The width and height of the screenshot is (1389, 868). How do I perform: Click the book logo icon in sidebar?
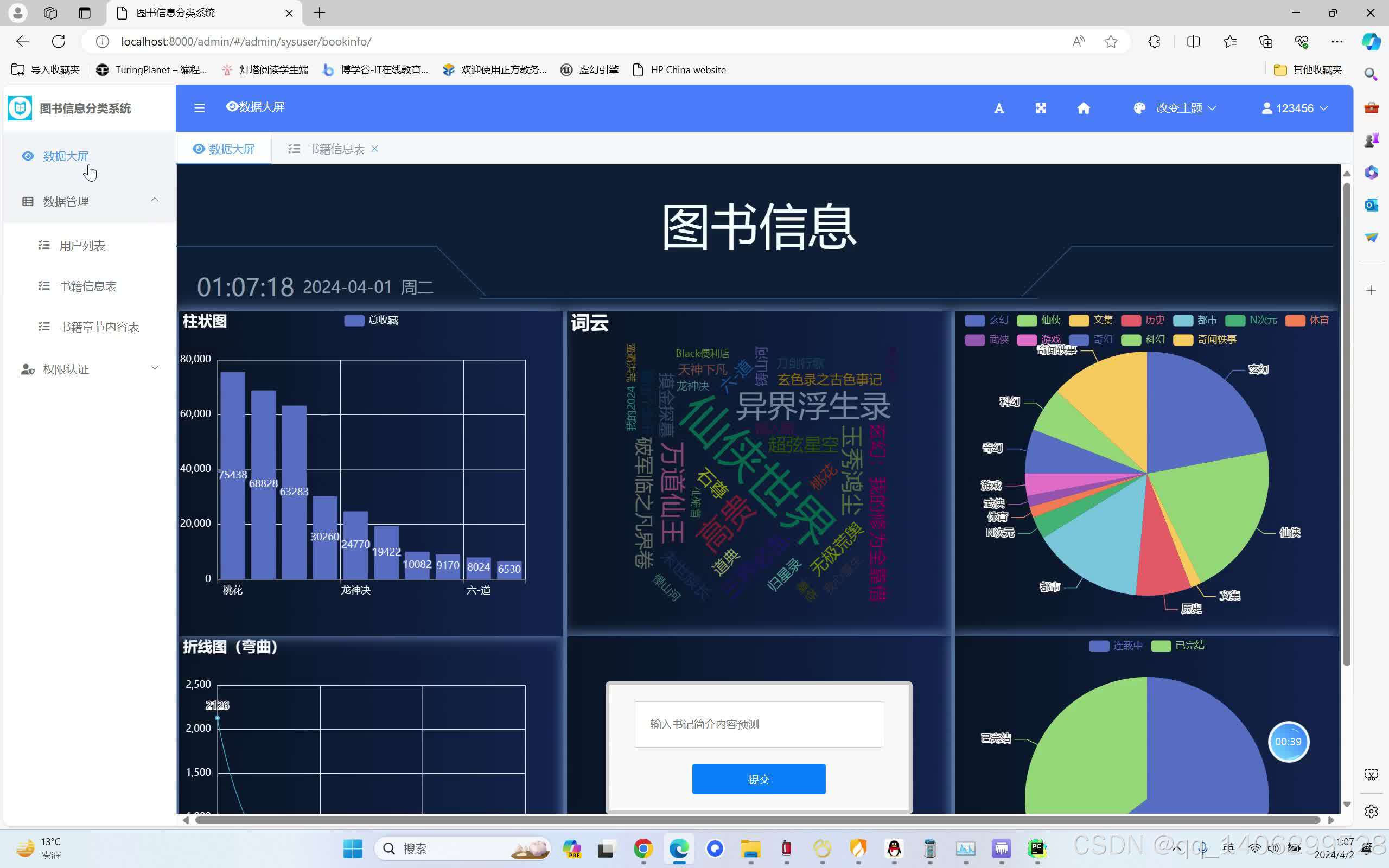click(x=20, y=108)
